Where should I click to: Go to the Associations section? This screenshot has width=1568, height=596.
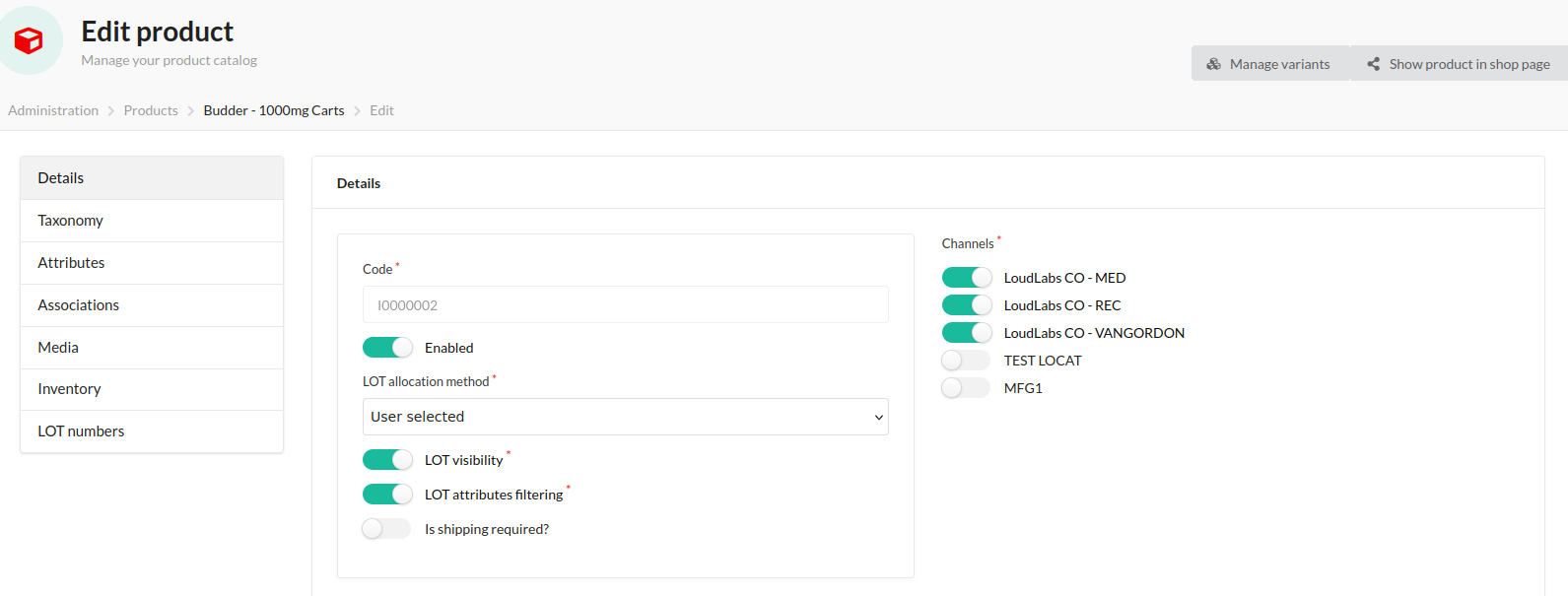pyautogui.click(x=78, y=305)
